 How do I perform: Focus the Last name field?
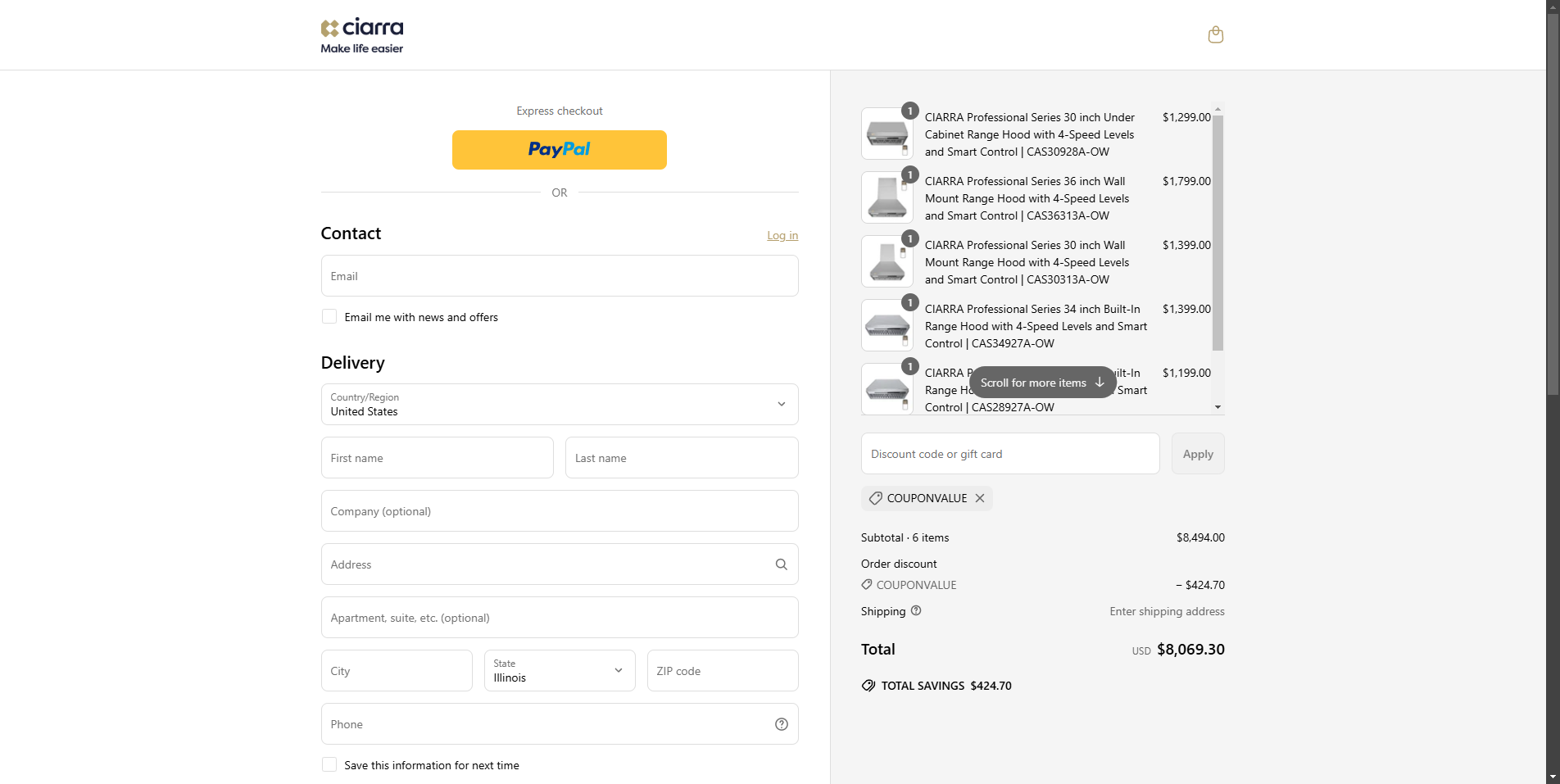click(x=682, y=457)
